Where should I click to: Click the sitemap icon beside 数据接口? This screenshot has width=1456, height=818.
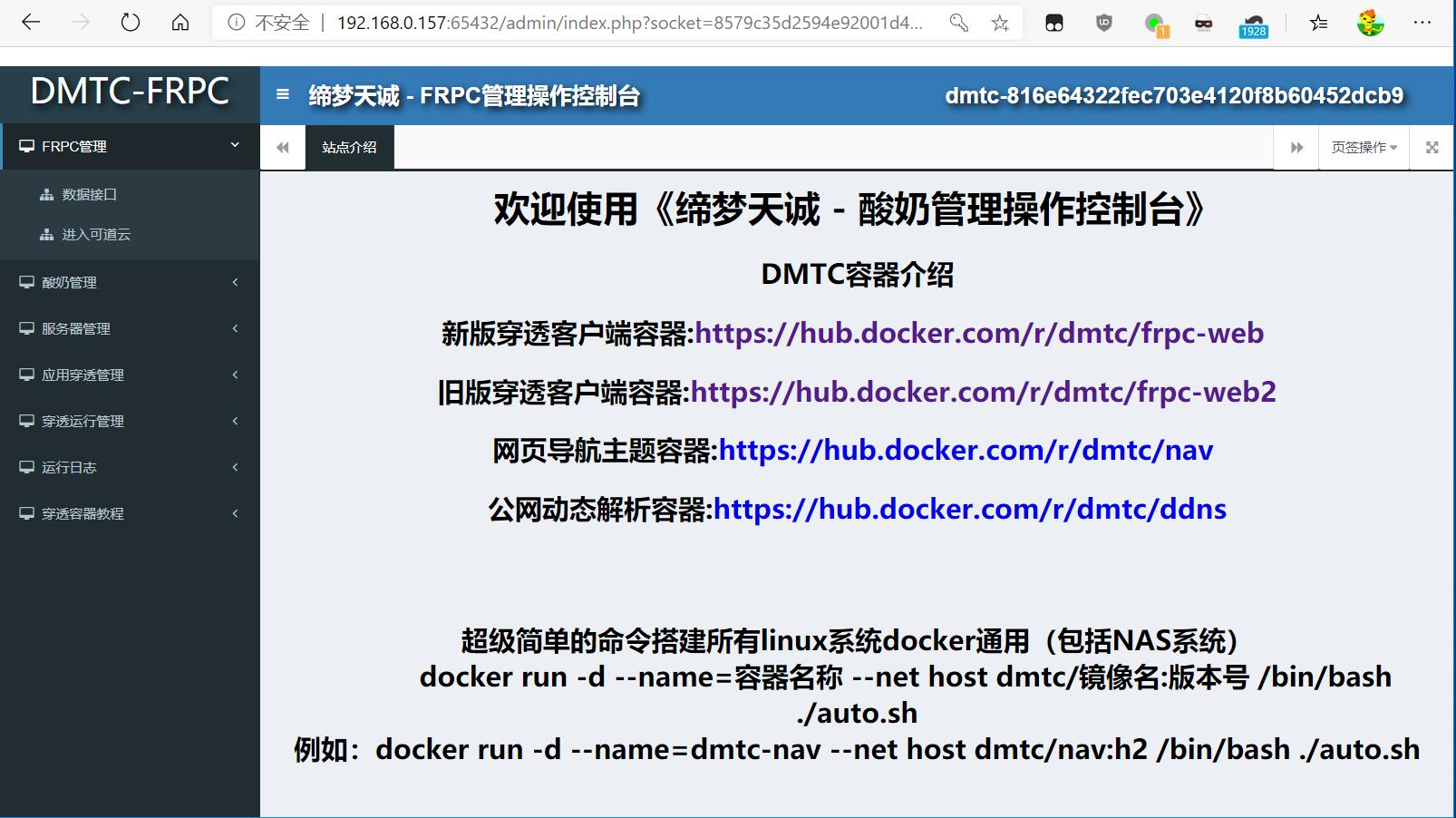tap(47, 194)
